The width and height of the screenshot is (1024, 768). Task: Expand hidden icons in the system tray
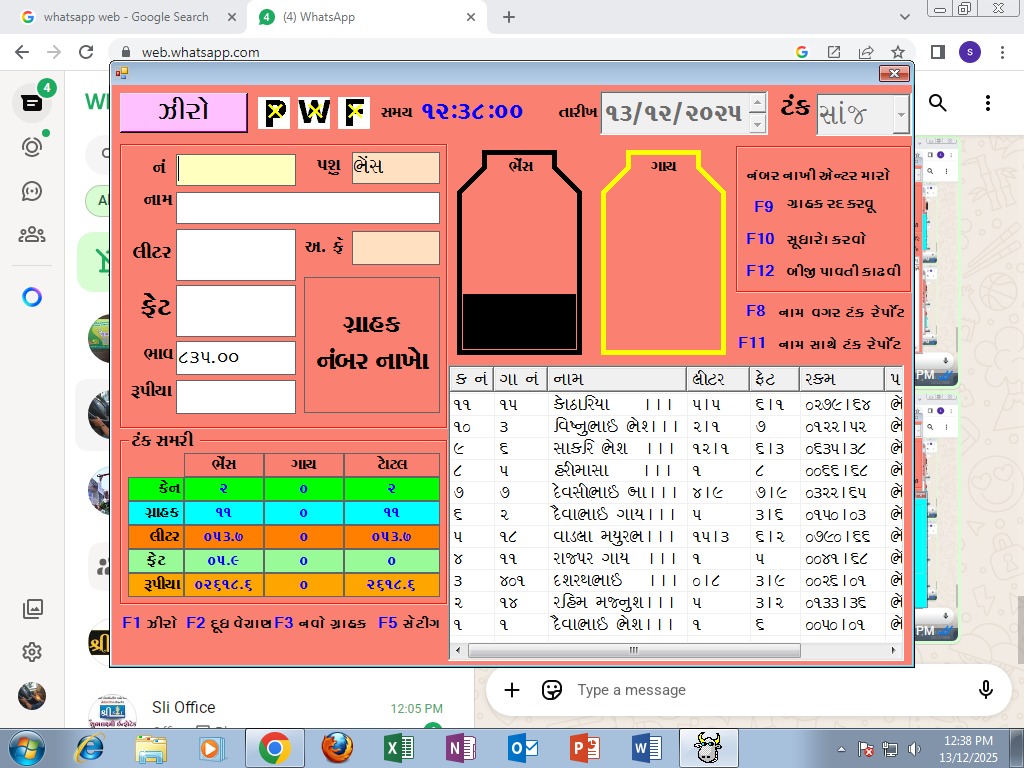tap(840, 747)
